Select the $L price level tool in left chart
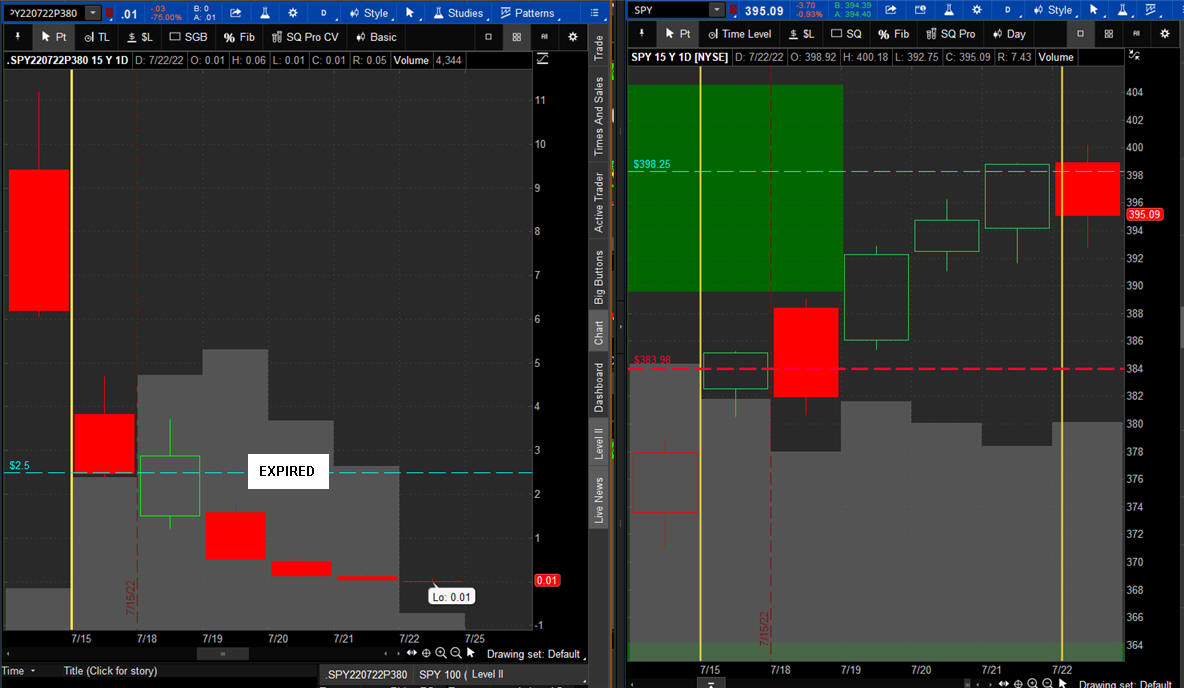Viewport: 1184px width, 688px height. pyautogui.click(x=140, y=36)
